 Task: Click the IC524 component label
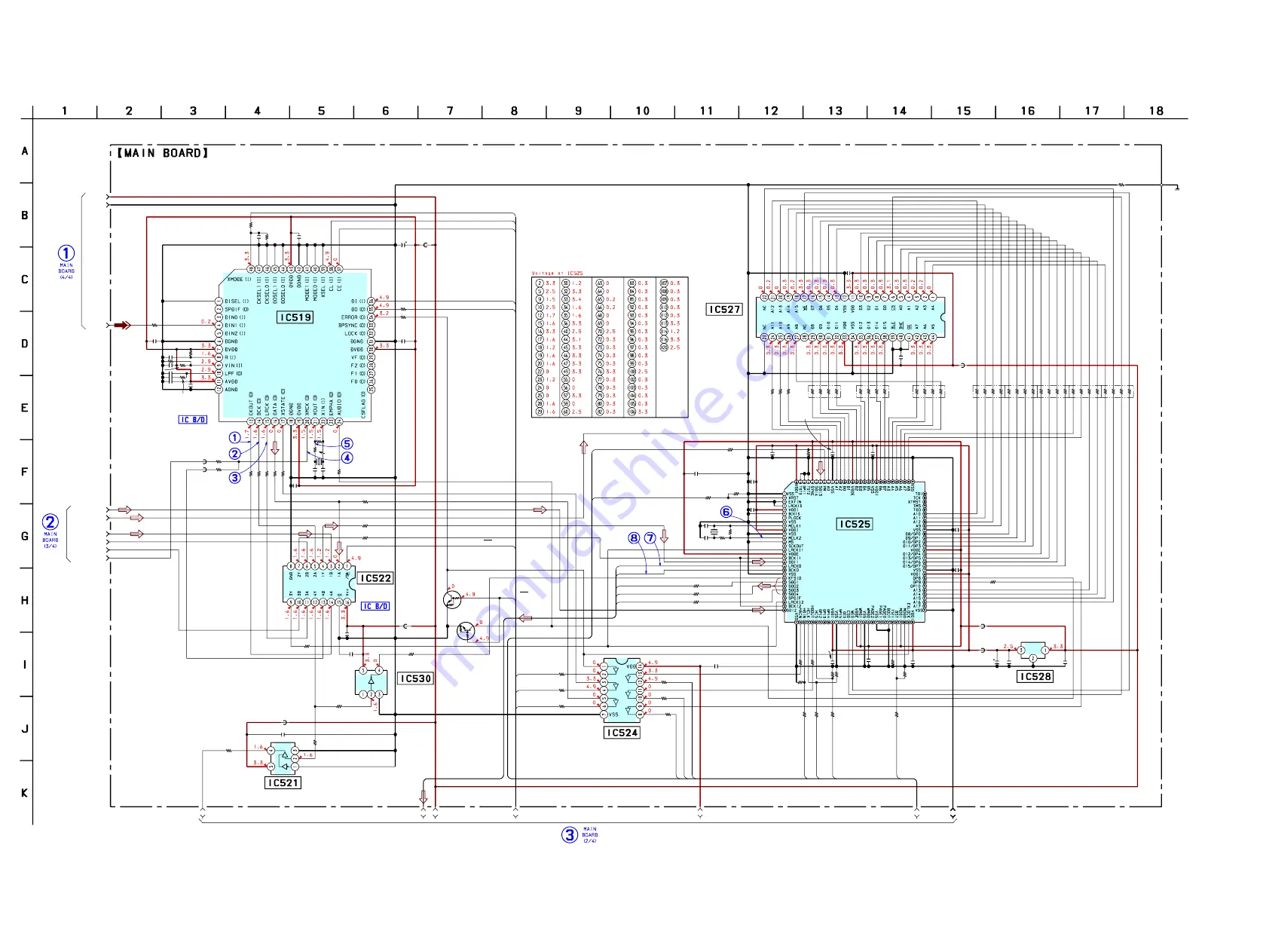tap(622, 733)
